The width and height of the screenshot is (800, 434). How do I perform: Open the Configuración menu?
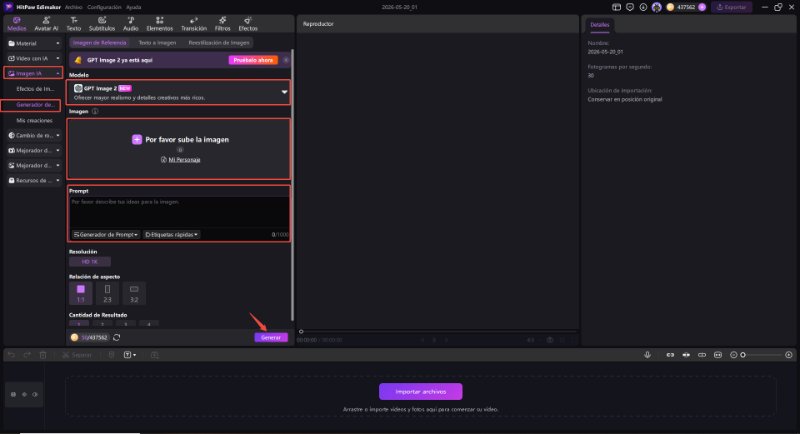(104, 7)
